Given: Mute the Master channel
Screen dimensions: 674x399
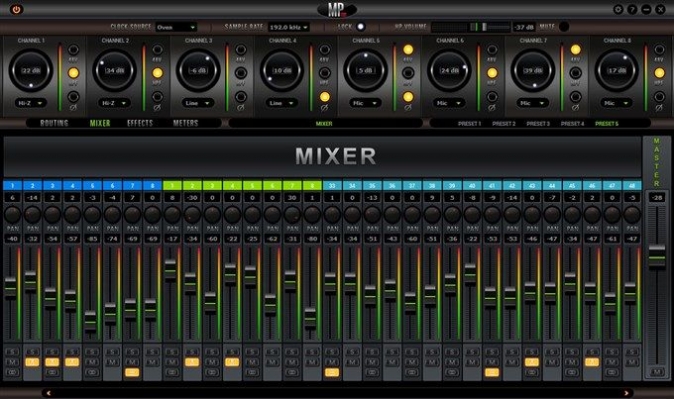Looking at the screenshot, I should coord(657,372).
